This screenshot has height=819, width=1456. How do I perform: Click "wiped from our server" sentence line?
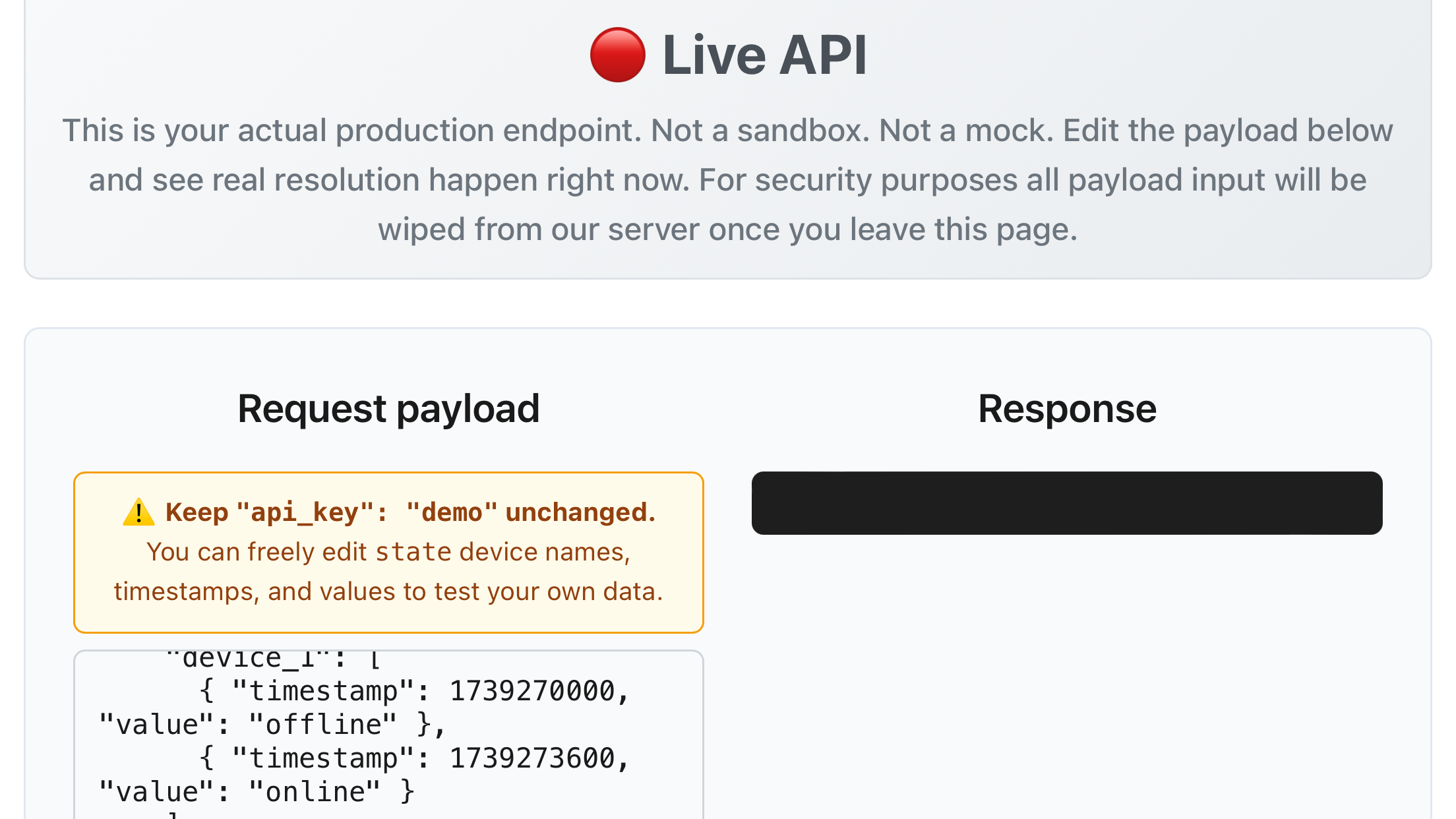(727, 229)
